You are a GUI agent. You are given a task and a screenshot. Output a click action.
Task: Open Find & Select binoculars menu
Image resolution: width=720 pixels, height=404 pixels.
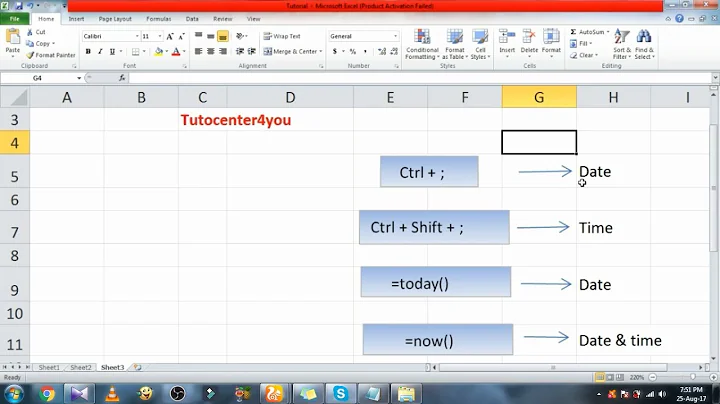click(644, 44)
